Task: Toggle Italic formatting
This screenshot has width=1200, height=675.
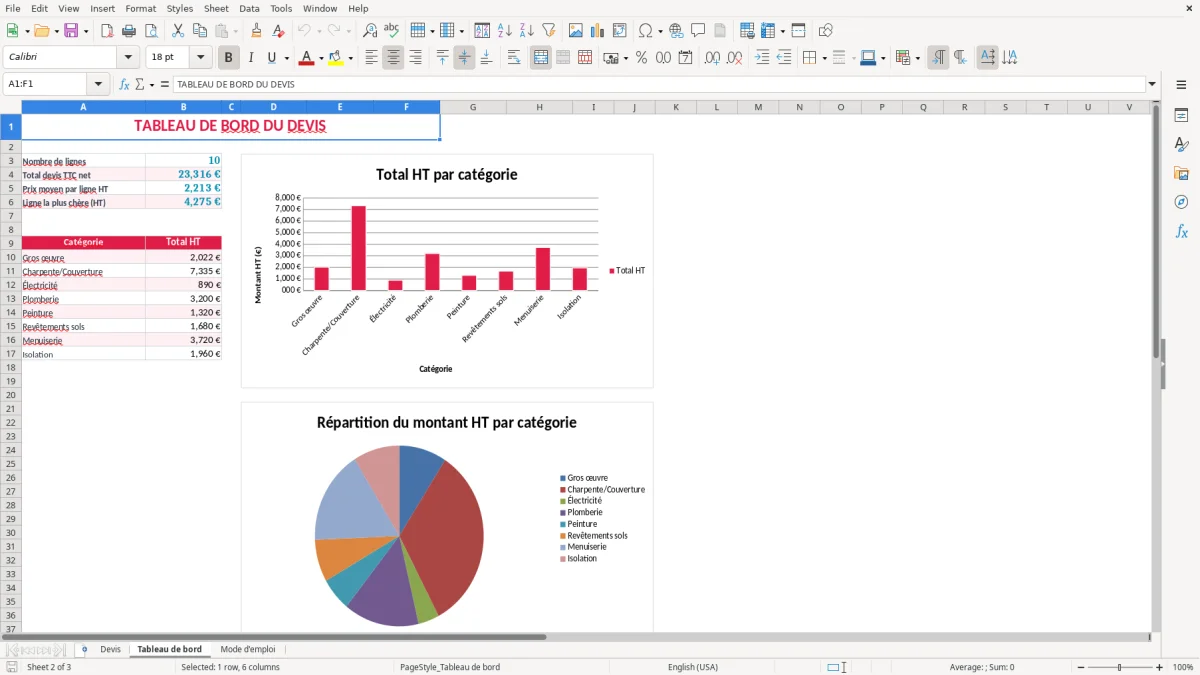Action: (x=250, y=58)
